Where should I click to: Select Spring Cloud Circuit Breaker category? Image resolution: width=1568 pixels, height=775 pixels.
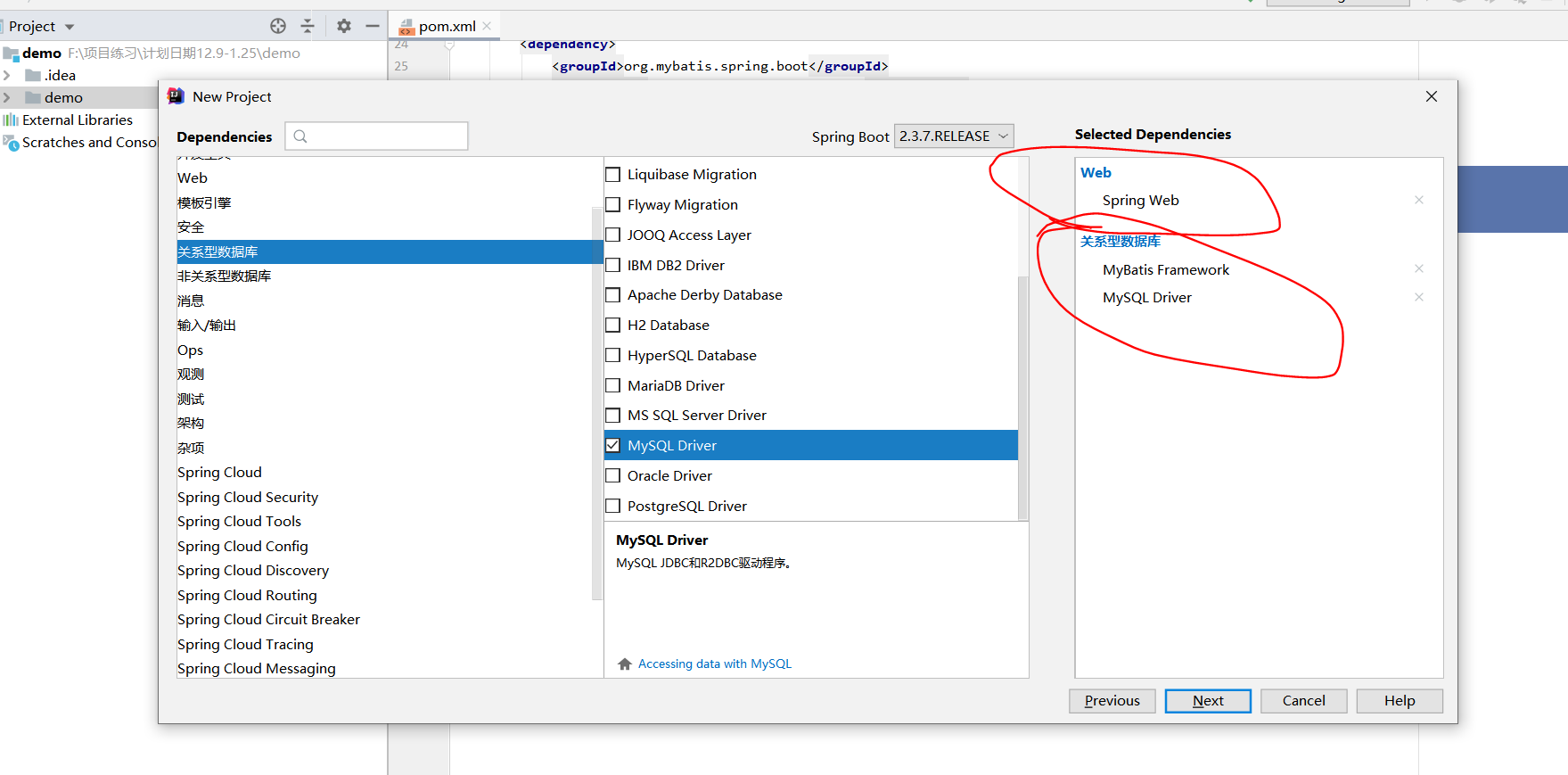click(268, 620)
